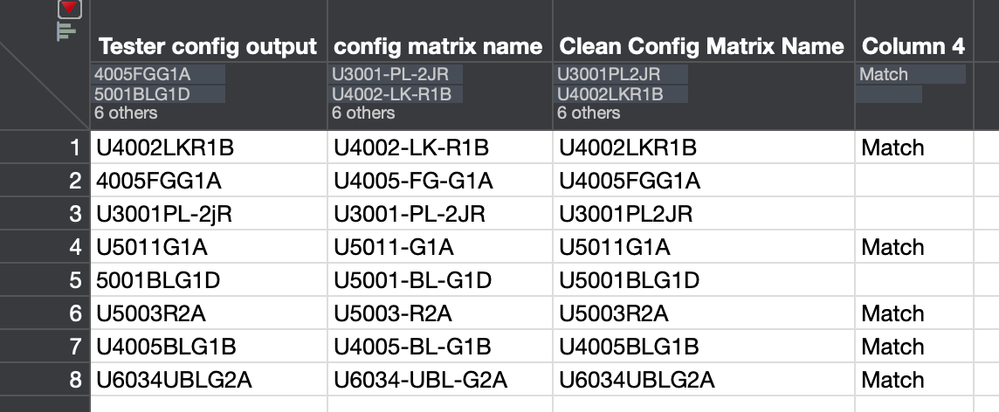Select the Tester config output column header
Image resolution: width=999 pixels, height=412 pixels.
(207, 46)
